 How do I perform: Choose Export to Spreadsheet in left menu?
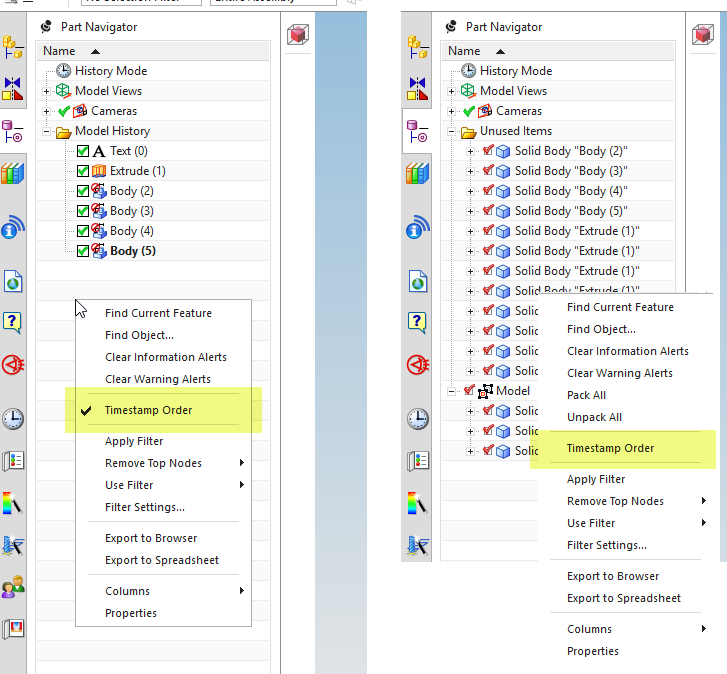click(x=164, y=560)
